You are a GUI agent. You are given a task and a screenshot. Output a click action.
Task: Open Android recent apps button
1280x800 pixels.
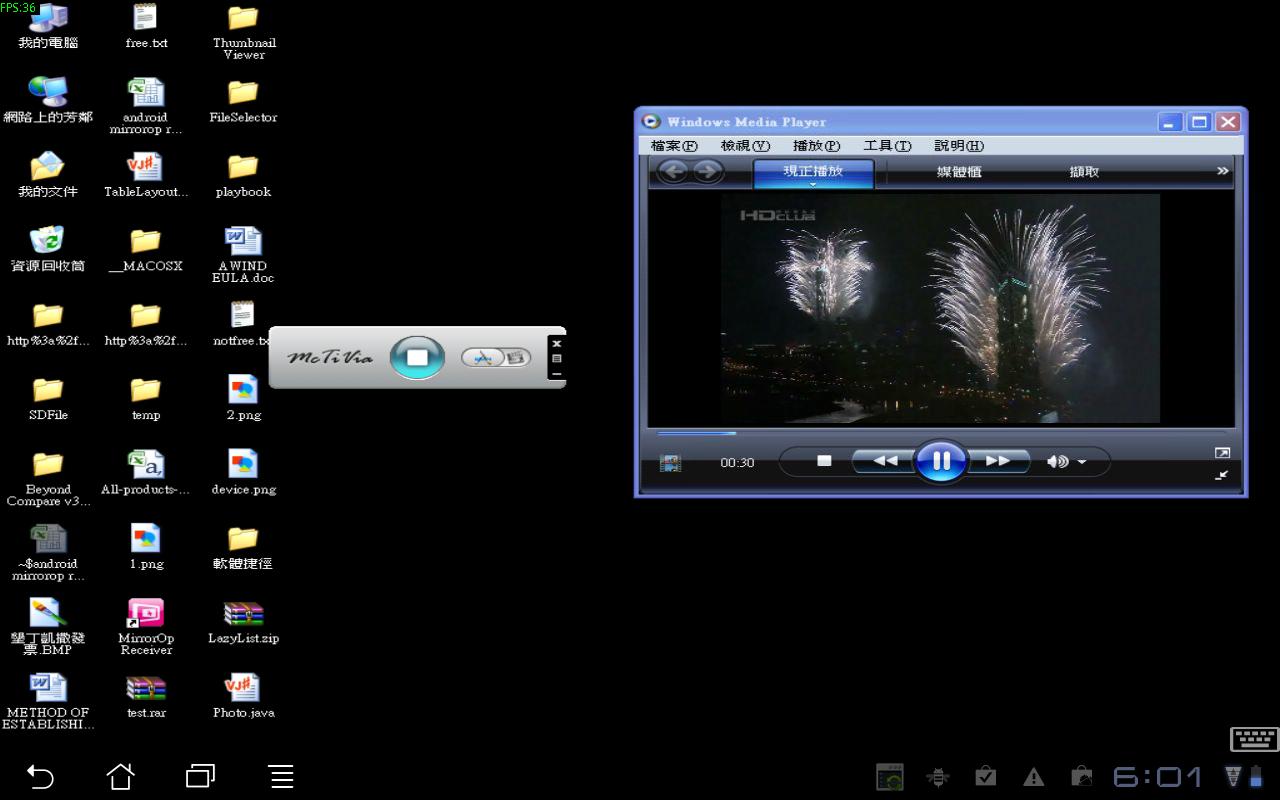click(x=201, y=776)
